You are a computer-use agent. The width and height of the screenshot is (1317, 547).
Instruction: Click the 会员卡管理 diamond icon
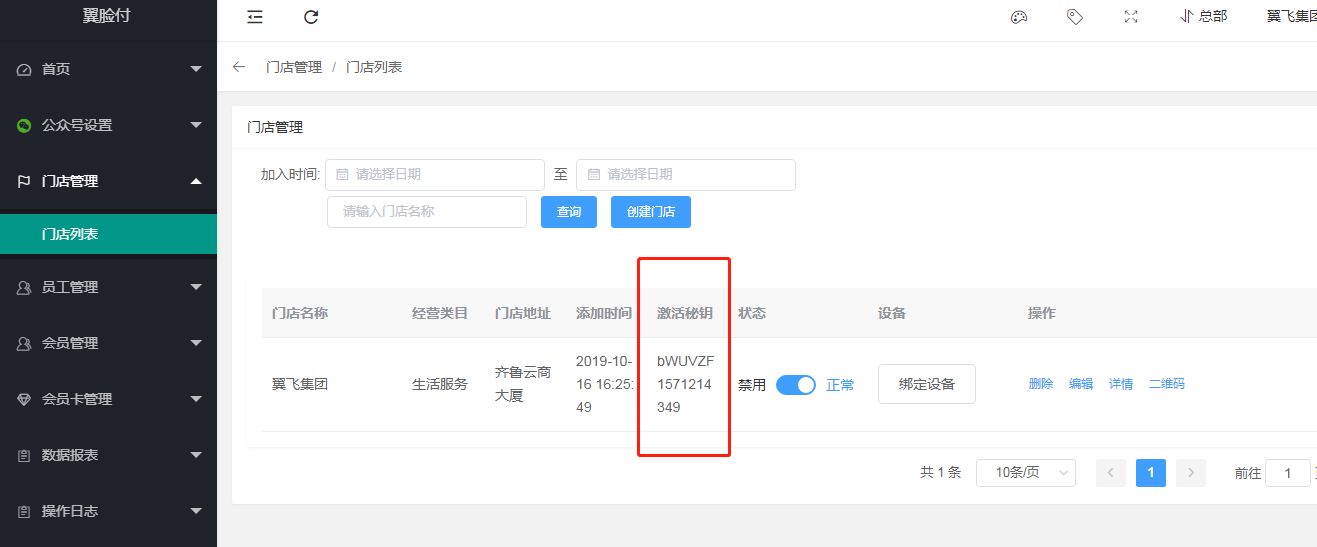[24, 399]
